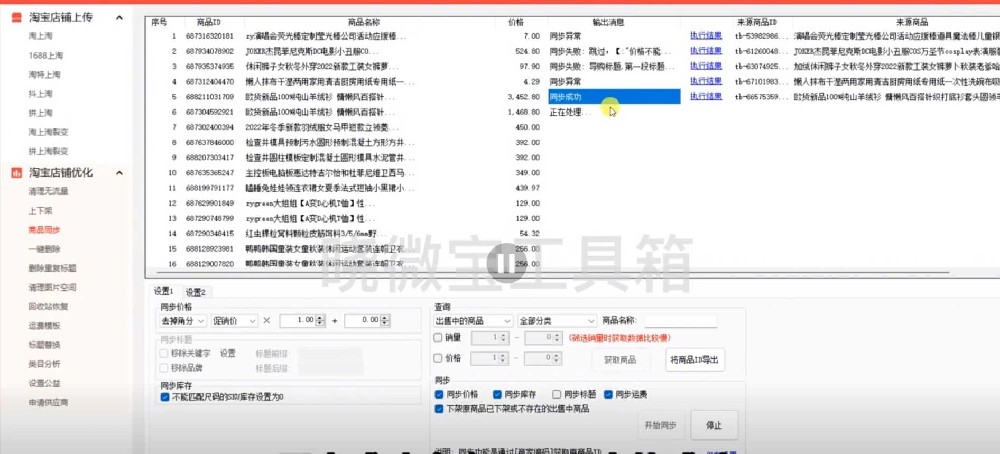
Task: Open 标题替换 in the sidebar
Action: (x=44, y=345)
